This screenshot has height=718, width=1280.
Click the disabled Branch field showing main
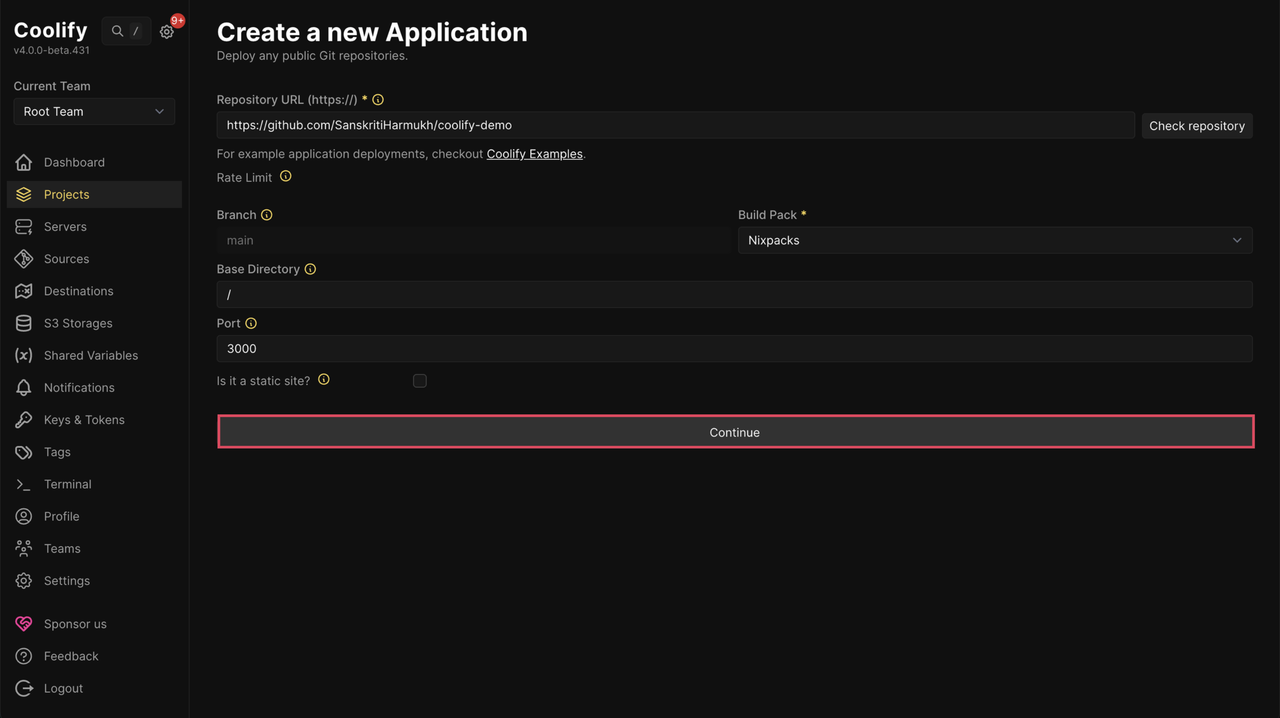(x=474, y=240)
